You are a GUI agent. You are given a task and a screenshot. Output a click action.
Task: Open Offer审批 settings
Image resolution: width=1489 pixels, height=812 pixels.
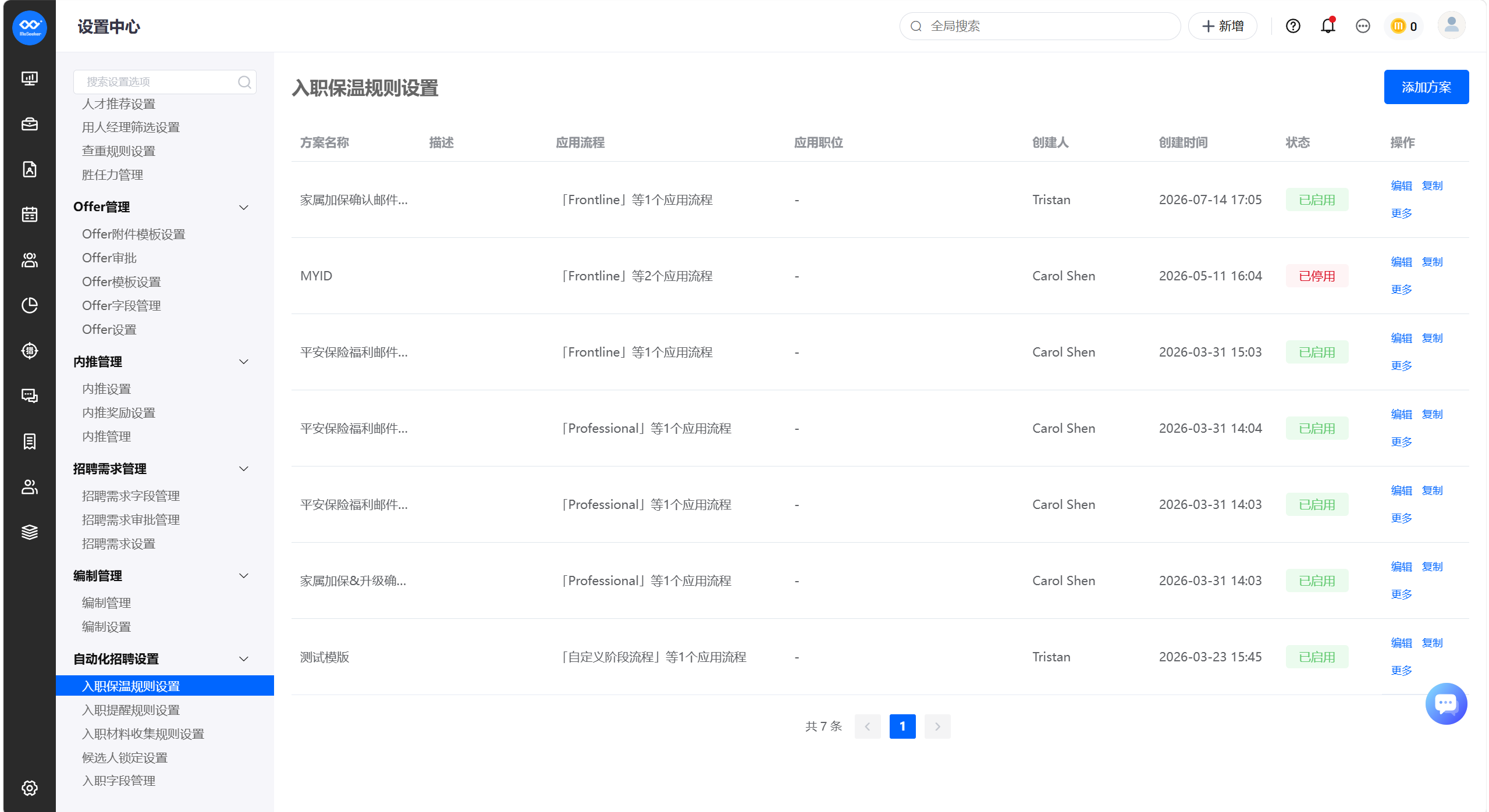(x=109, y=258)
